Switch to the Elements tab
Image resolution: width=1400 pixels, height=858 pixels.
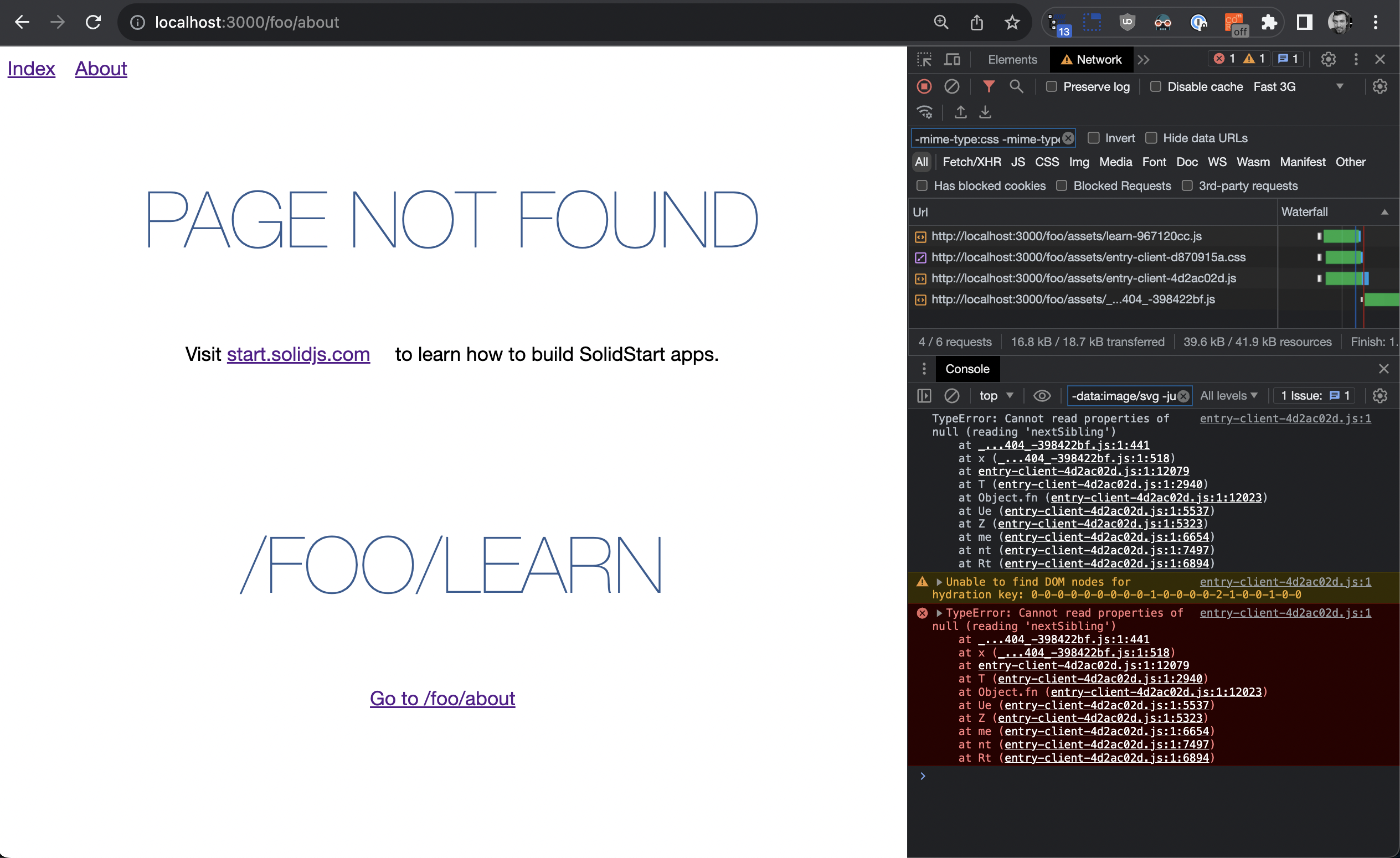pyautogui.click(x=1012, y=59)
